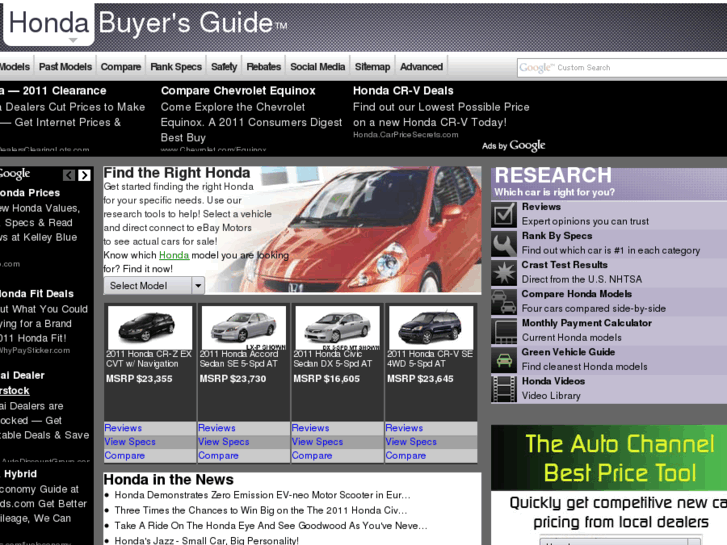Open the Honda CR-V Deals ad
This screenshot has width=727, height=545.
pyautogui.click(x=403, y=91)
